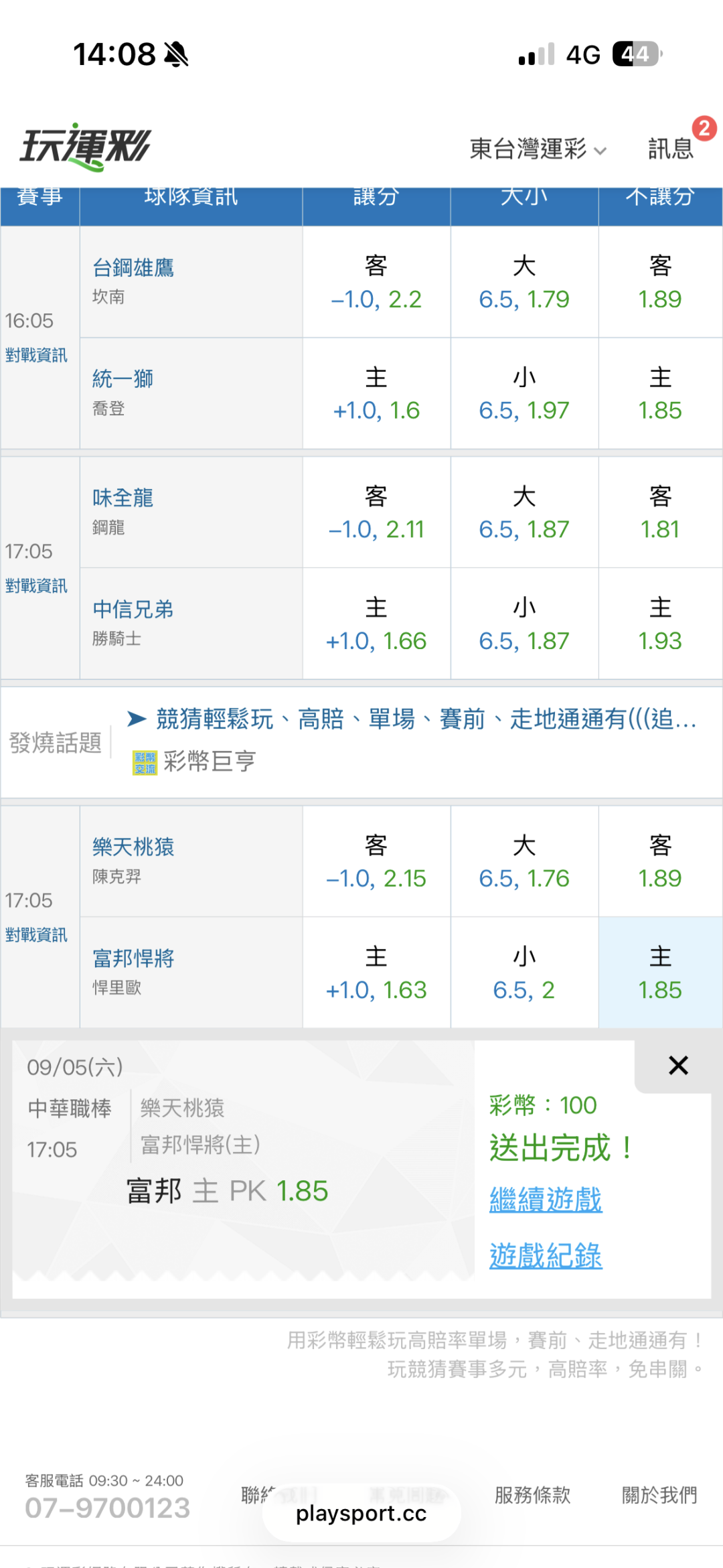The height and width of the screenshot is (1568, 723).
Task: Expand the 東台灣運彩 dropdown menu
Action: [x=538, y=149]
